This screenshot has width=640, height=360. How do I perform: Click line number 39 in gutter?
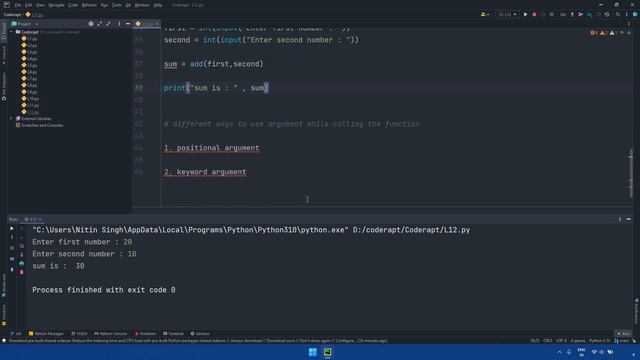click(x=139, y=88)
